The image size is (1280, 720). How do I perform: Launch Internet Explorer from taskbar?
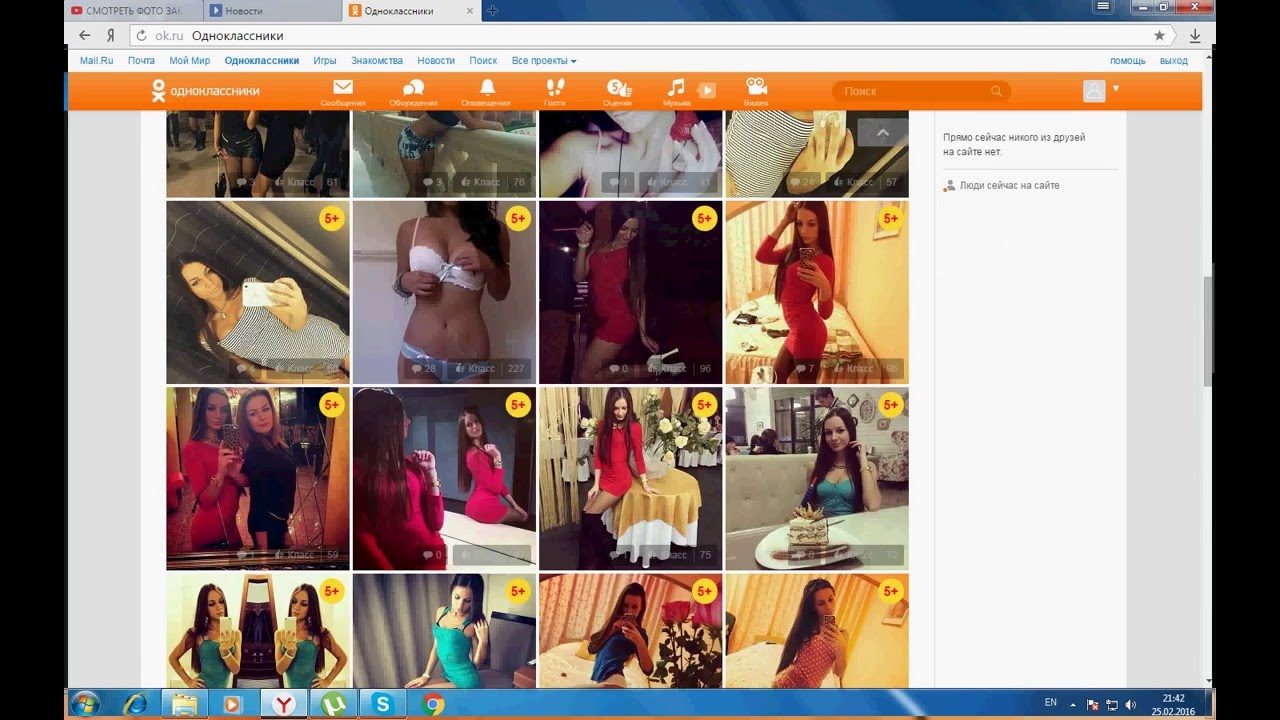click(x=134, y=704)
